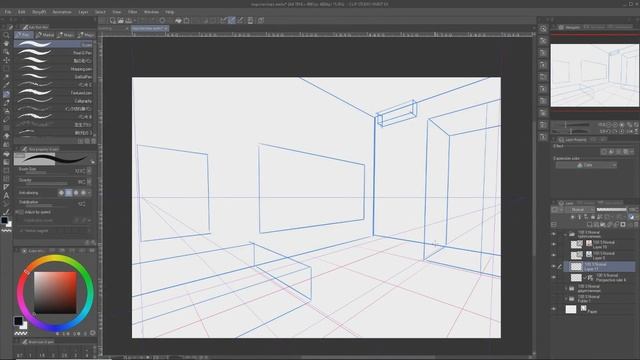This screenshot has height=360, width=640.
Task: Click the HSV switch icon beside color values
Action: 93,333
